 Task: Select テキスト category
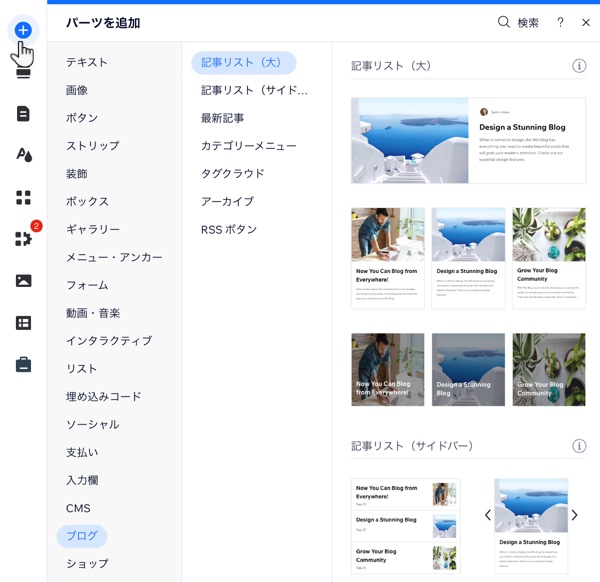[86, 62]
